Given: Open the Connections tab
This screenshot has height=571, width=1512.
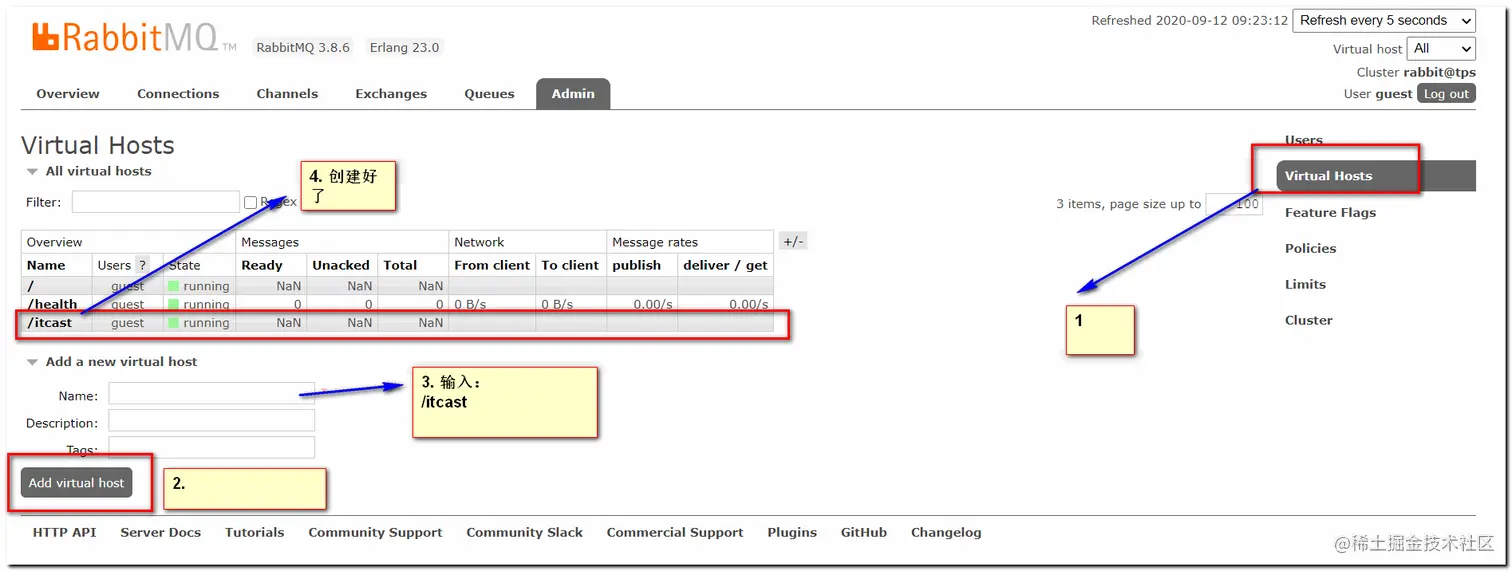Looking at the screenshot, I should coord(178,94).
